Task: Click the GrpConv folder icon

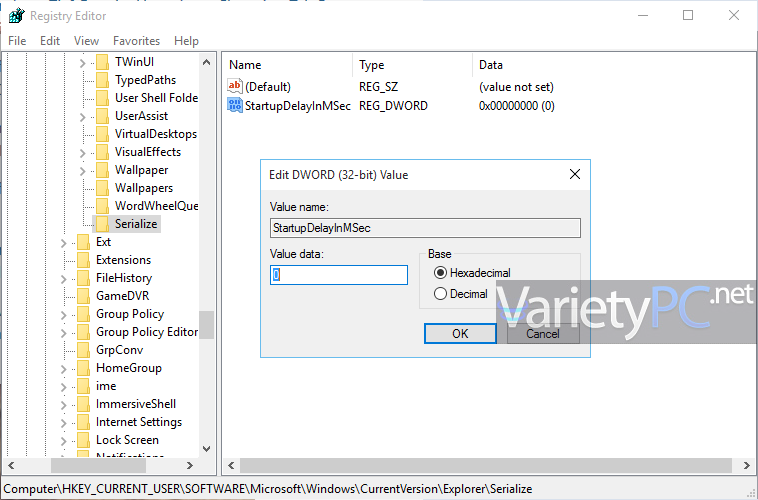Action: point(84,350)
